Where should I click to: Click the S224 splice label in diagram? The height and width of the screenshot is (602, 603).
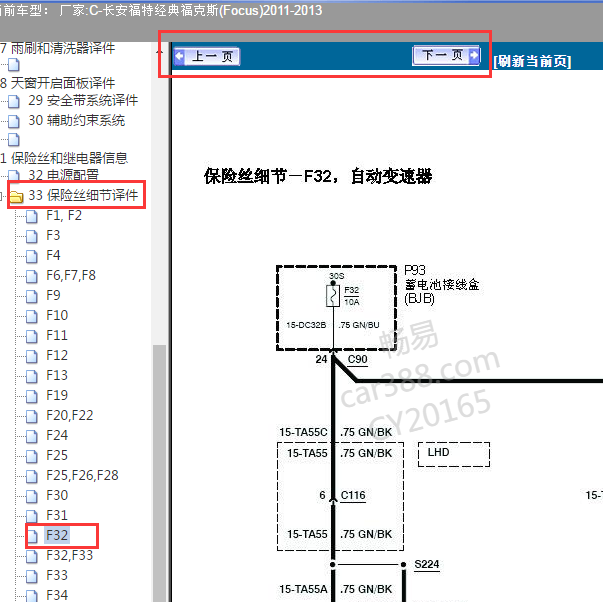(x=427, y=564)
